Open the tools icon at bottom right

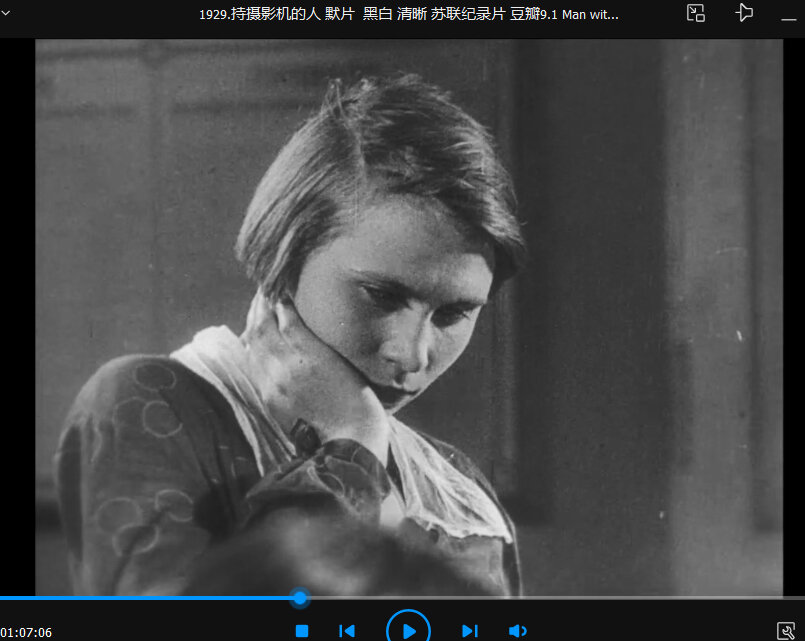tap(785, 631)
